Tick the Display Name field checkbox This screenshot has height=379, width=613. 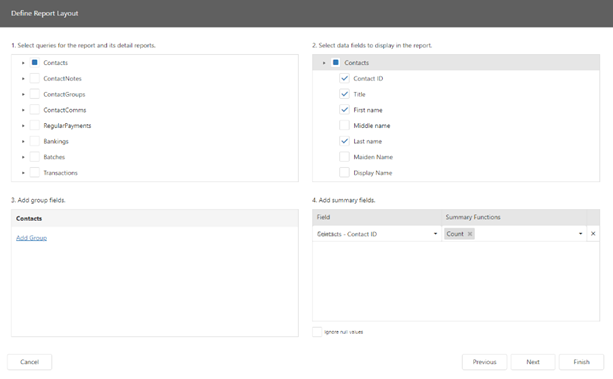click(344, 172)
